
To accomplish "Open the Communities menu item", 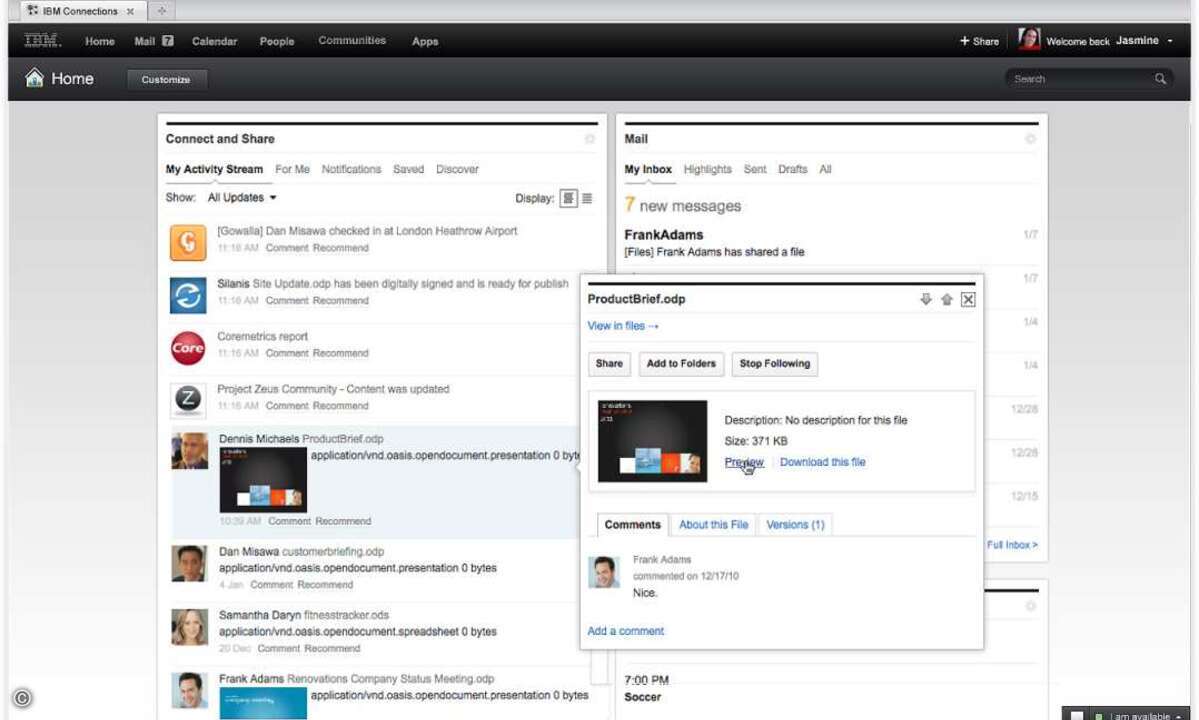I will 352,41.
